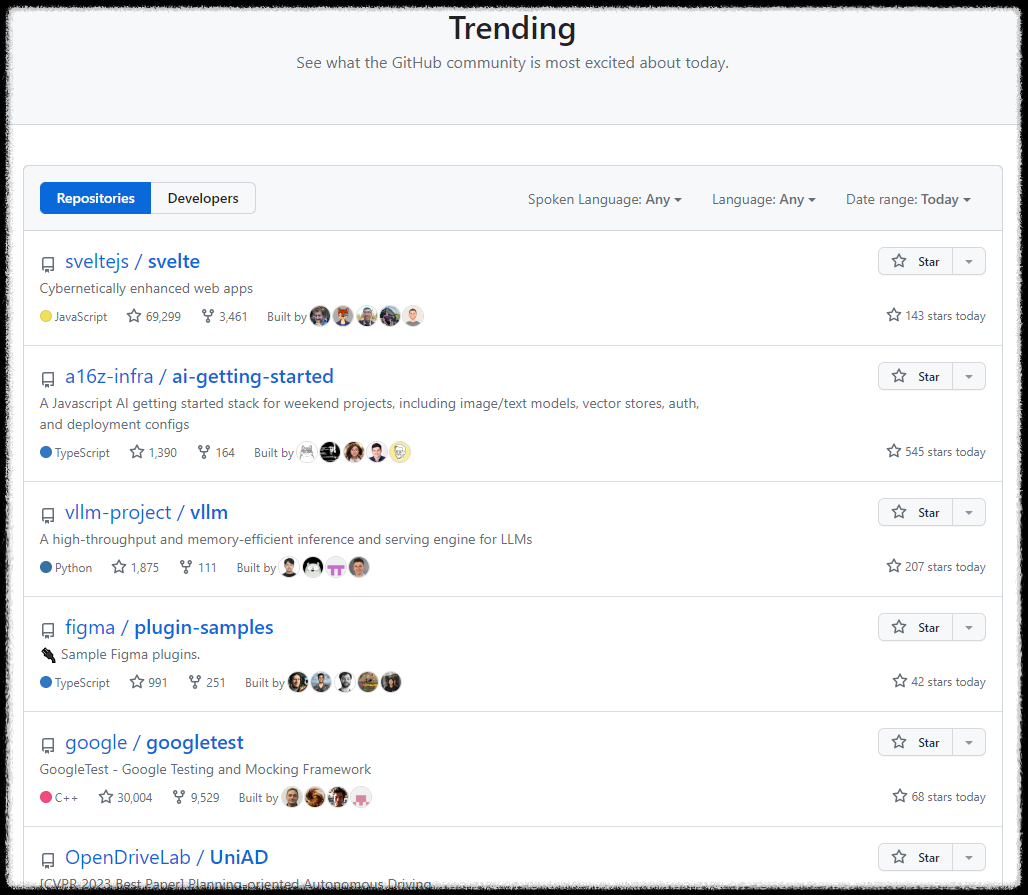Screen dimensions: 1028x895
Task: Open googletest stargazers count 30,004
Action: tap(125, 797)
